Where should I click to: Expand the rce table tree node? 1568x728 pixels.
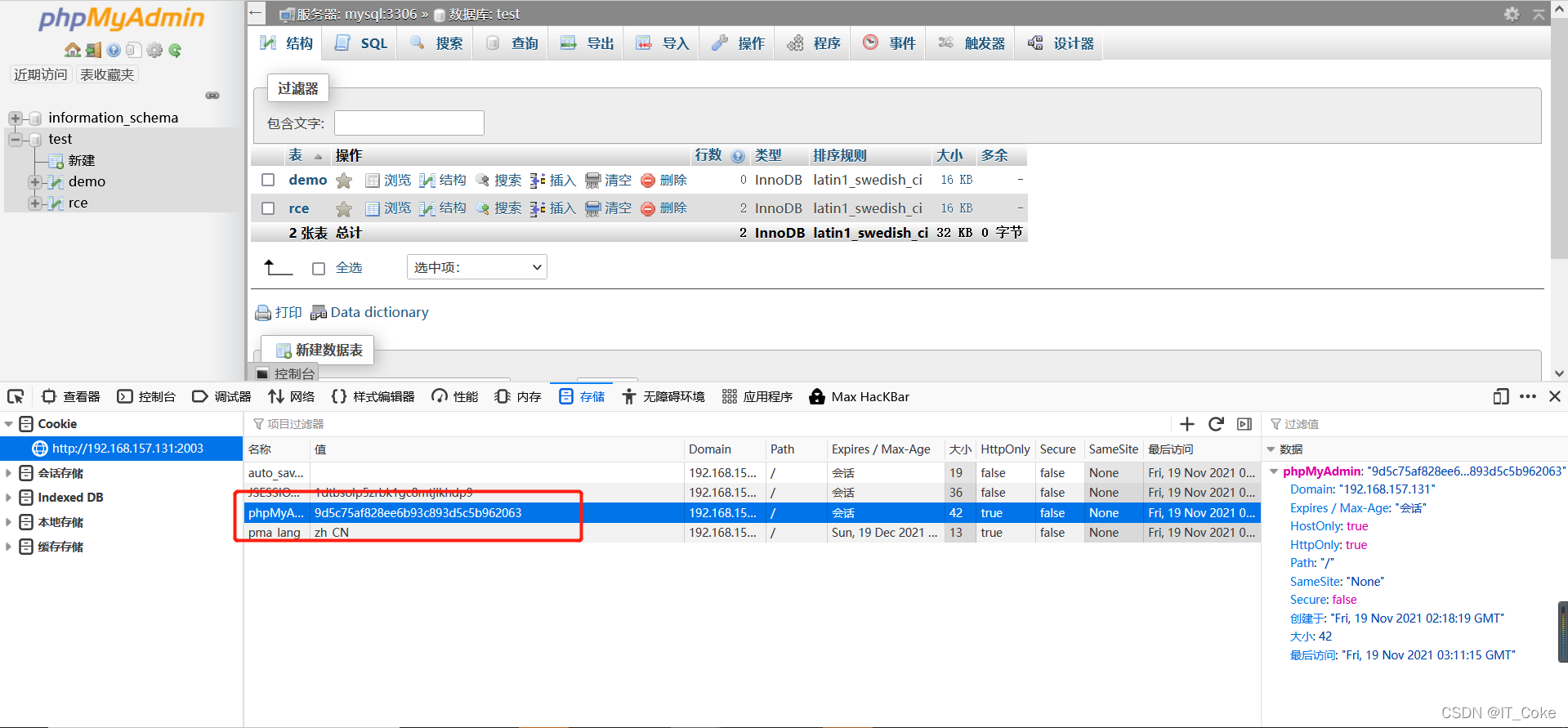[34, 203]
